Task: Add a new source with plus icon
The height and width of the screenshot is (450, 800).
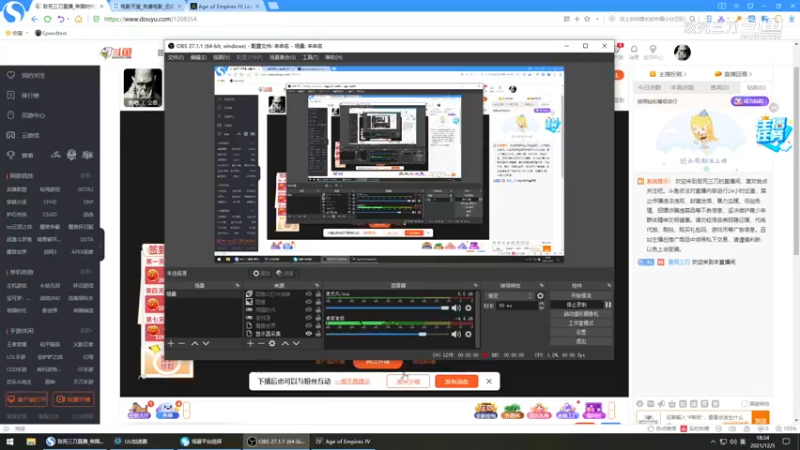Action: (250, 343)
